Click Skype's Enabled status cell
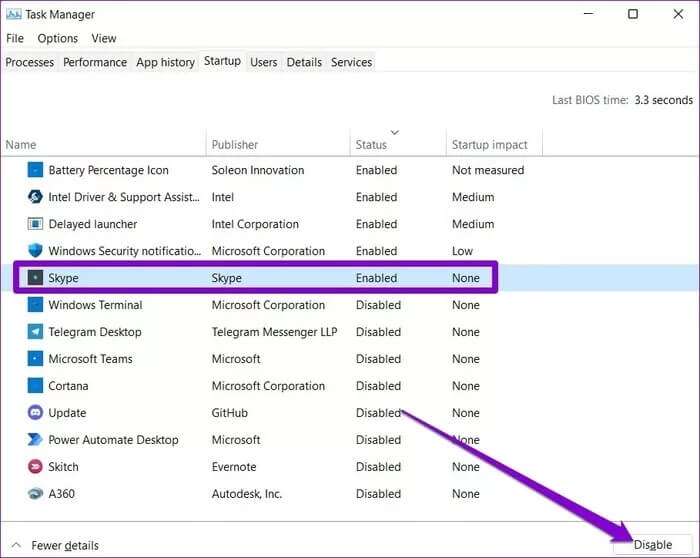The height and width of the screenshot is (558, 700). pyautogui.click(x=376, y=278)
